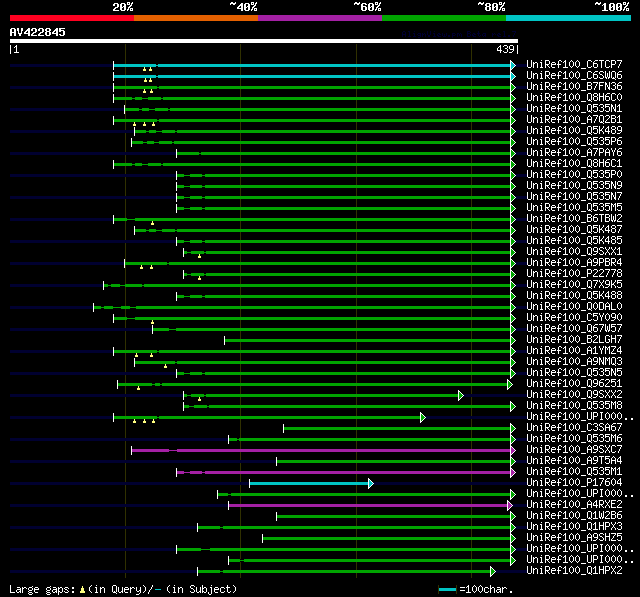Click the UniRef100_A9SHZ5 label
640x597 pixels.
click(x=574, y=538)
